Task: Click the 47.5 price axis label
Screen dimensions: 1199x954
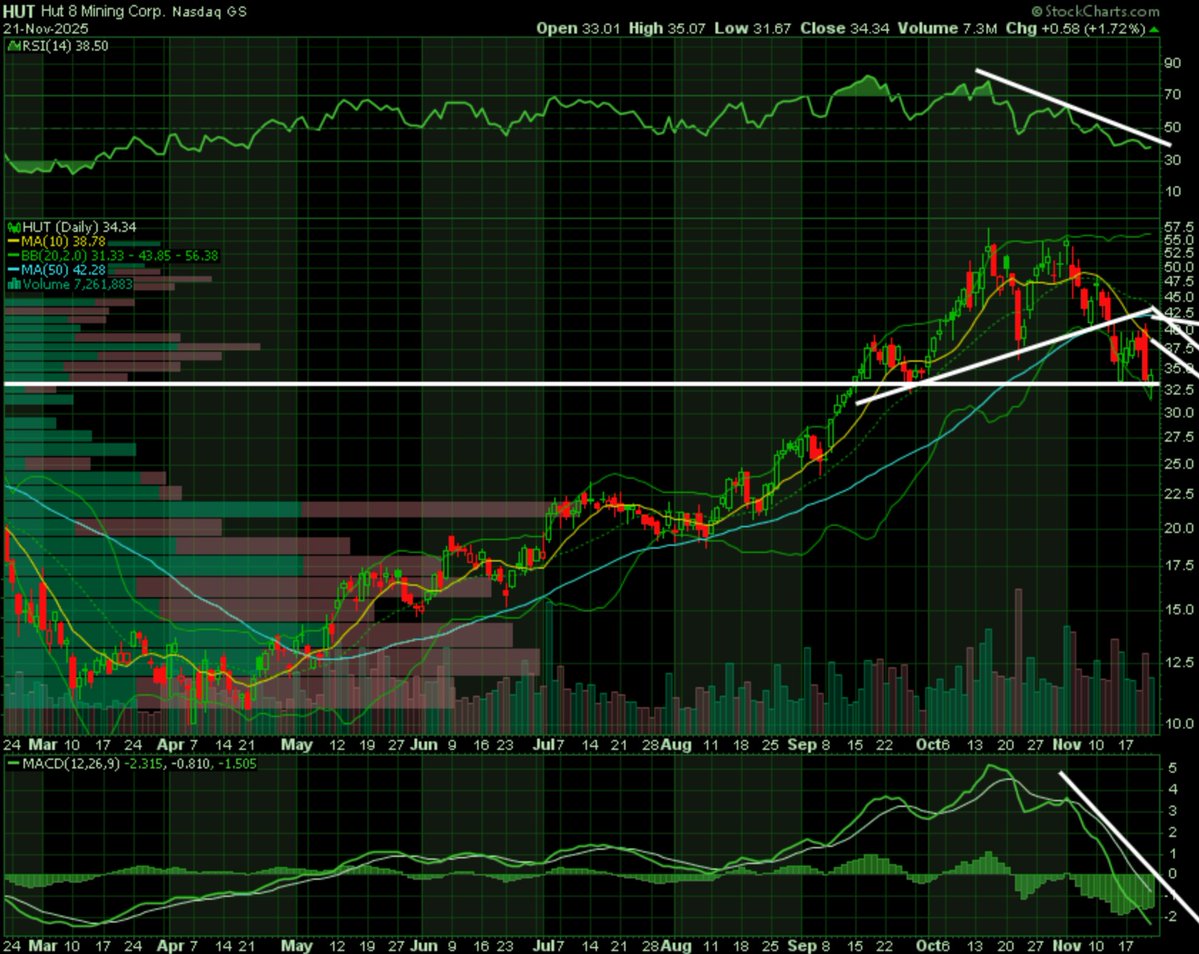Action: (x=1178, y=281)
